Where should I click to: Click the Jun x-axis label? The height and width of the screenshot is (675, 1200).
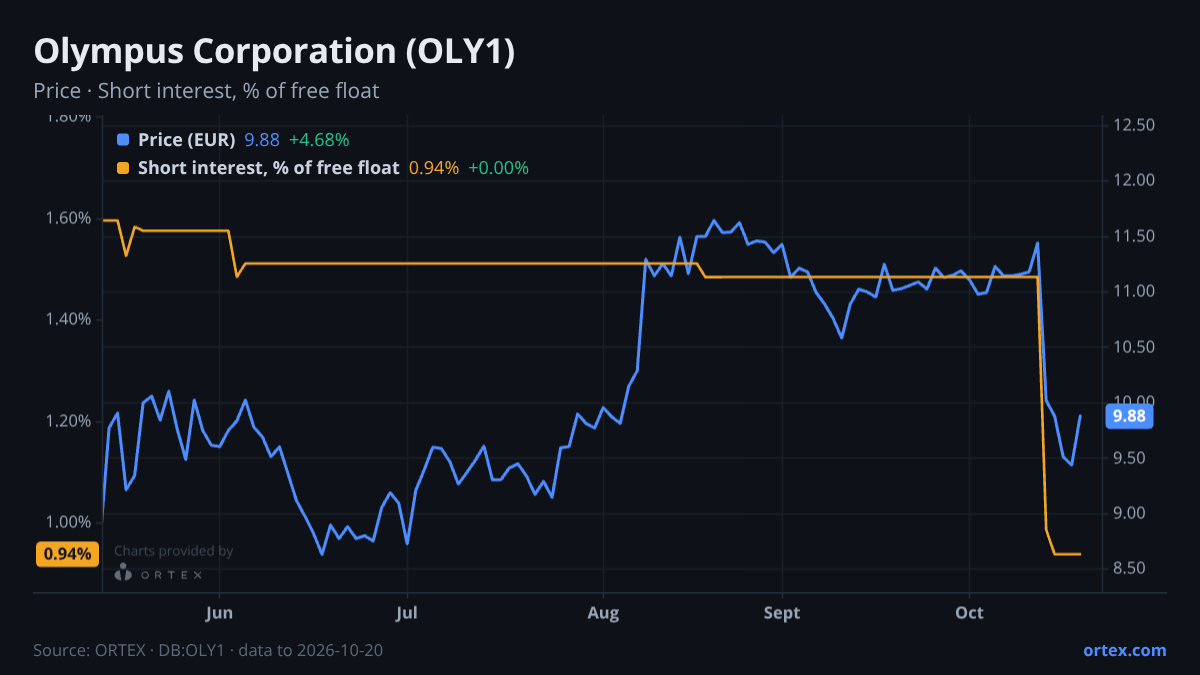coord(219,613)
